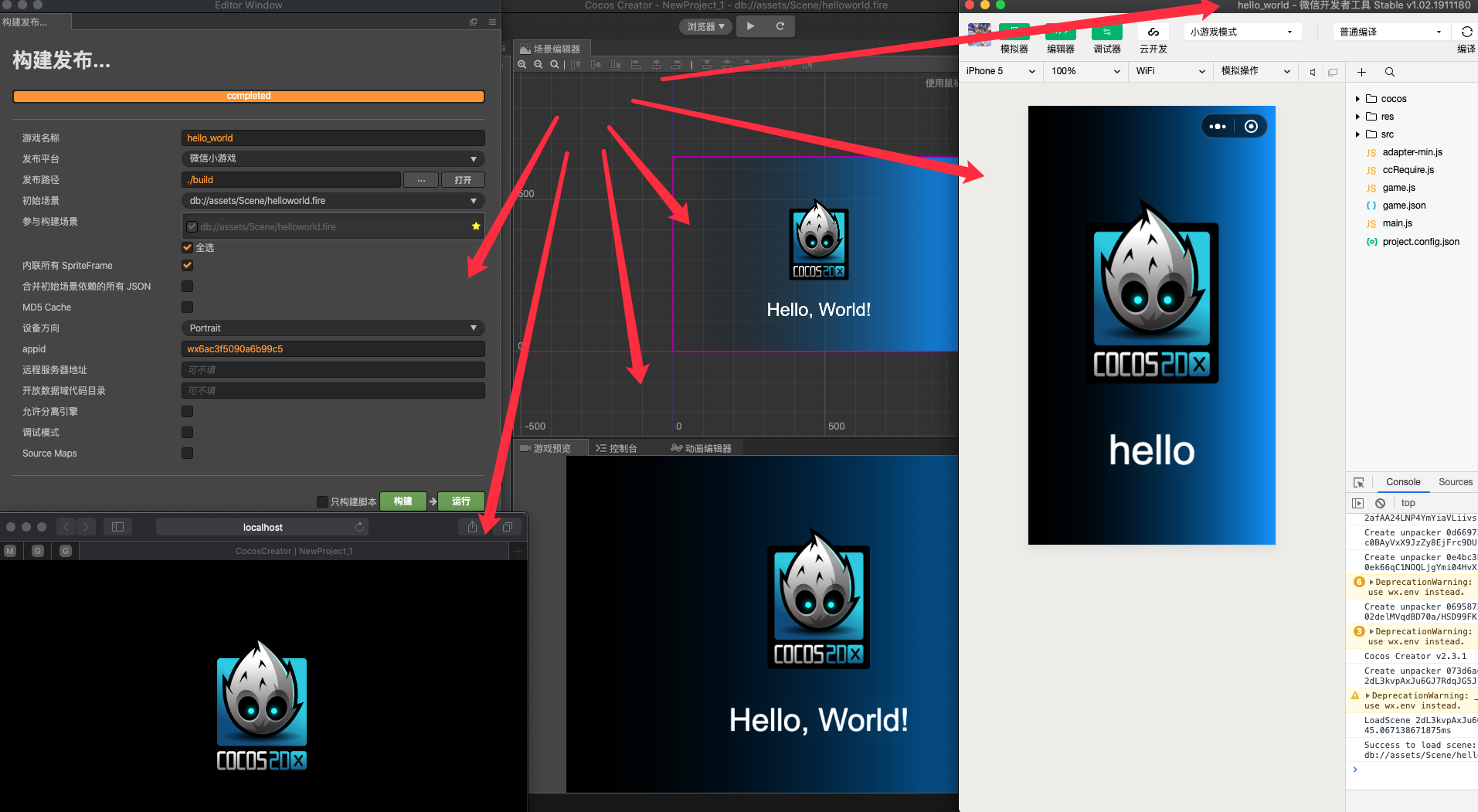Click the Safari share icon
Viewport: 1478px width, 812px height.
click(x=472, y=527)
